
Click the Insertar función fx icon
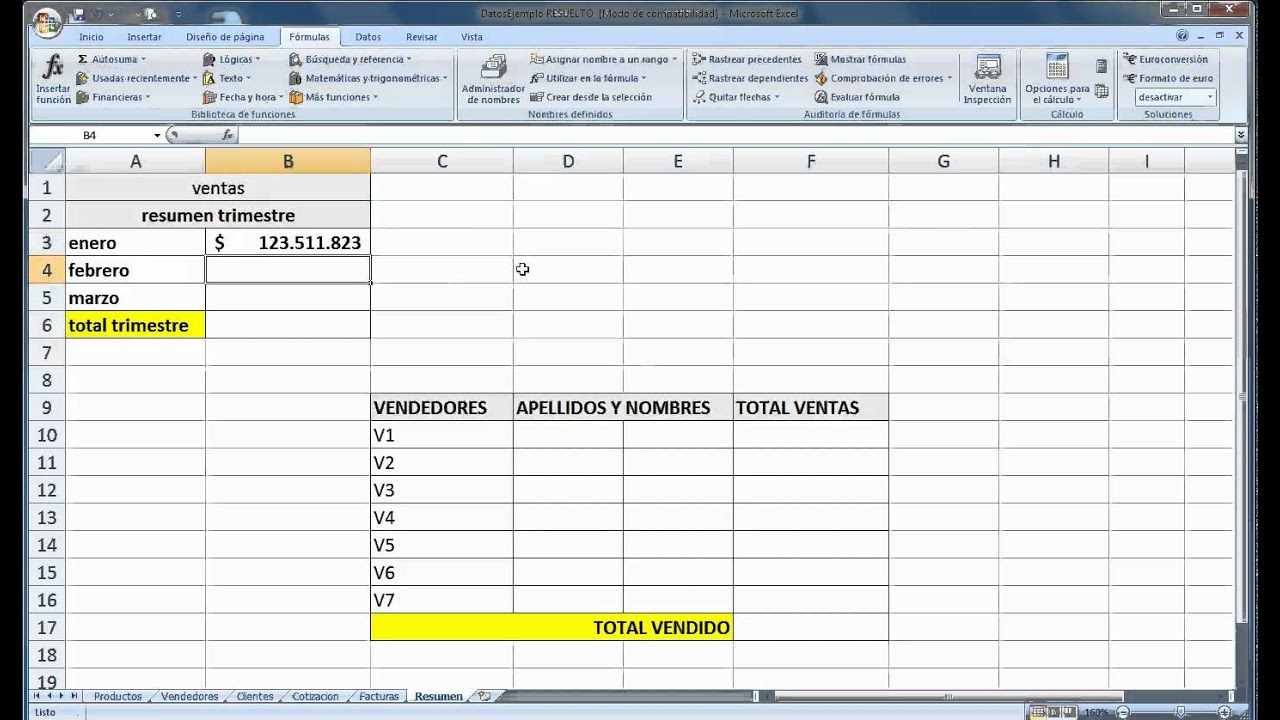pyautogui.click(x=53, y=80)
